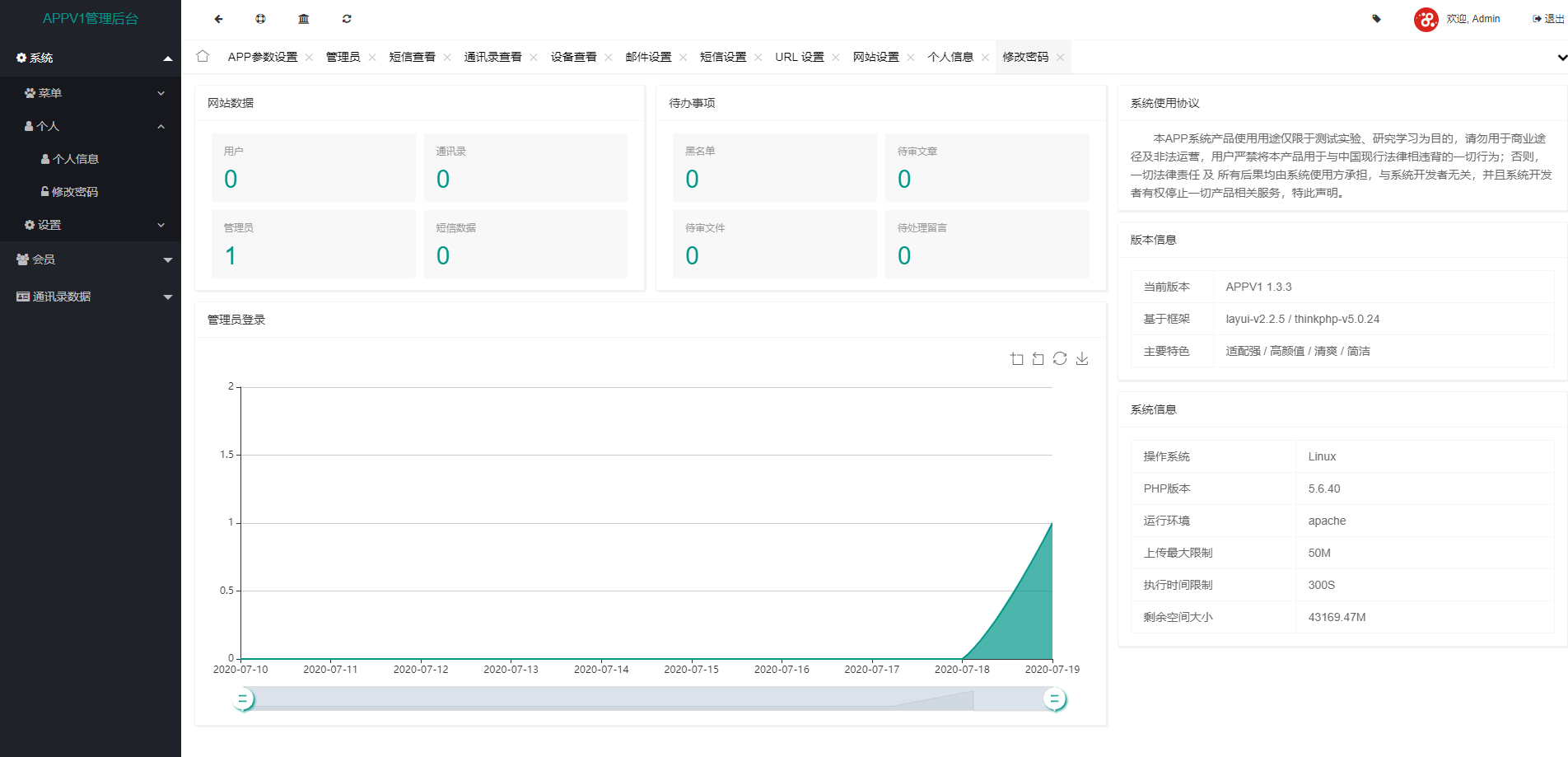Expand the 菜单 sidebar submenu
This screenshot has height=757, width=1568.
pyautogui.click(x=161, y=93)
